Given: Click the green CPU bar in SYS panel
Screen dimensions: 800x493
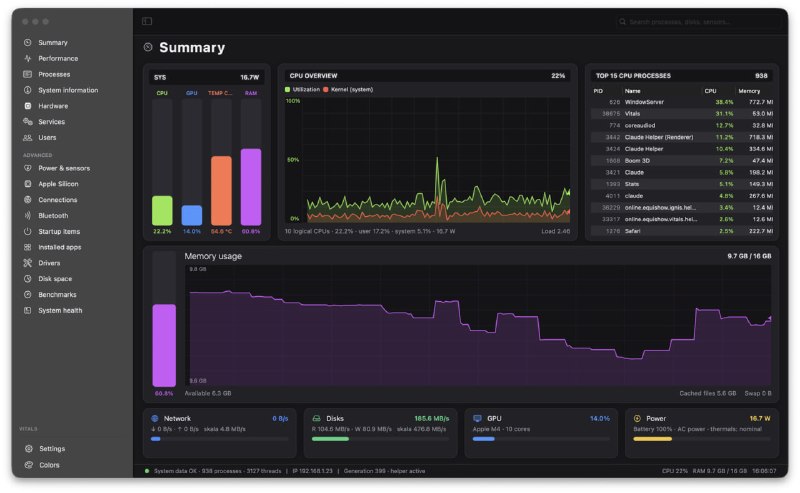Looking at the screenshot, I should pyautogui.click(x=162, y=210).
